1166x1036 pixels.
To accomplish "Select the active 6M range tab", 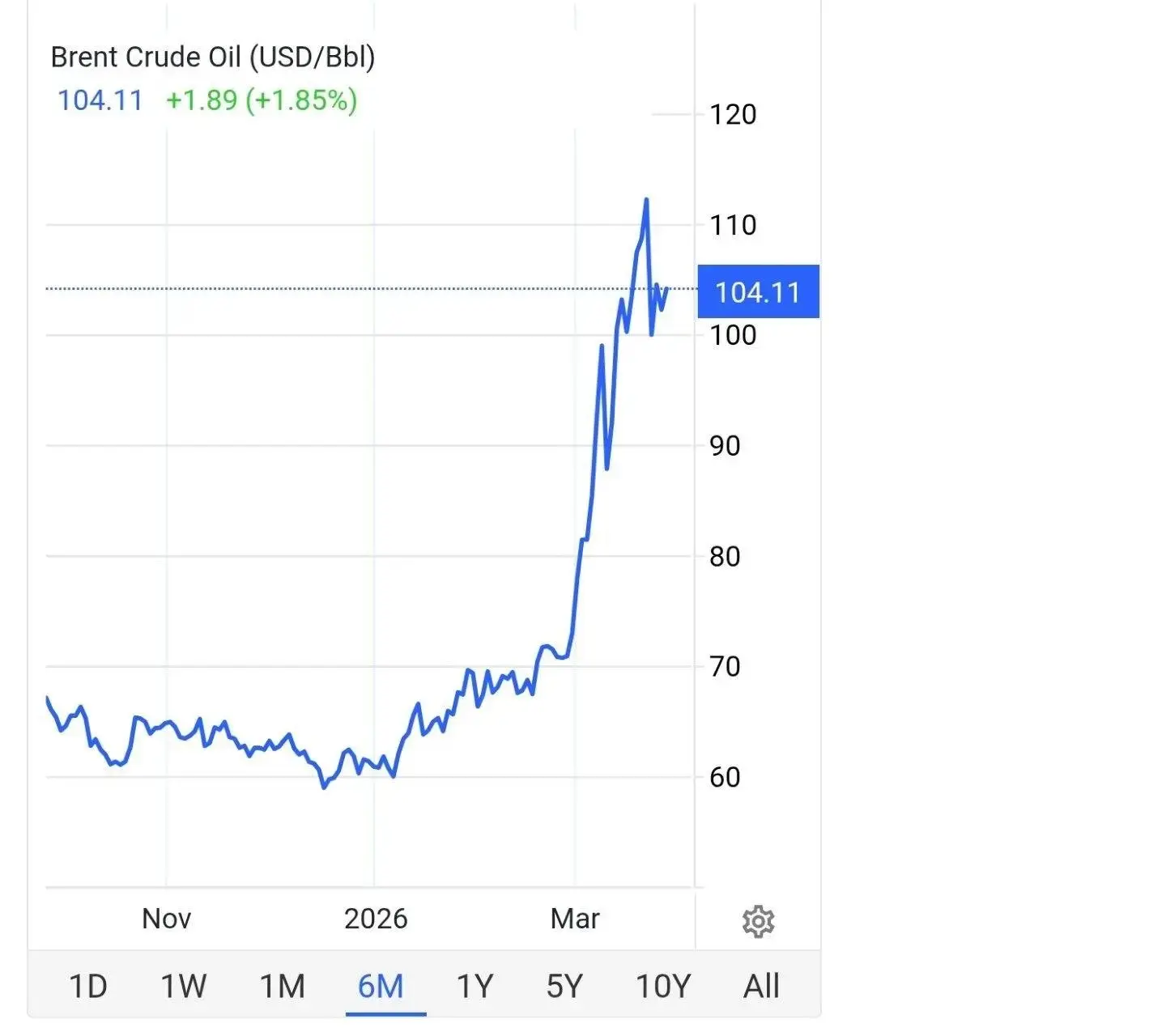I will coord(381,986).
